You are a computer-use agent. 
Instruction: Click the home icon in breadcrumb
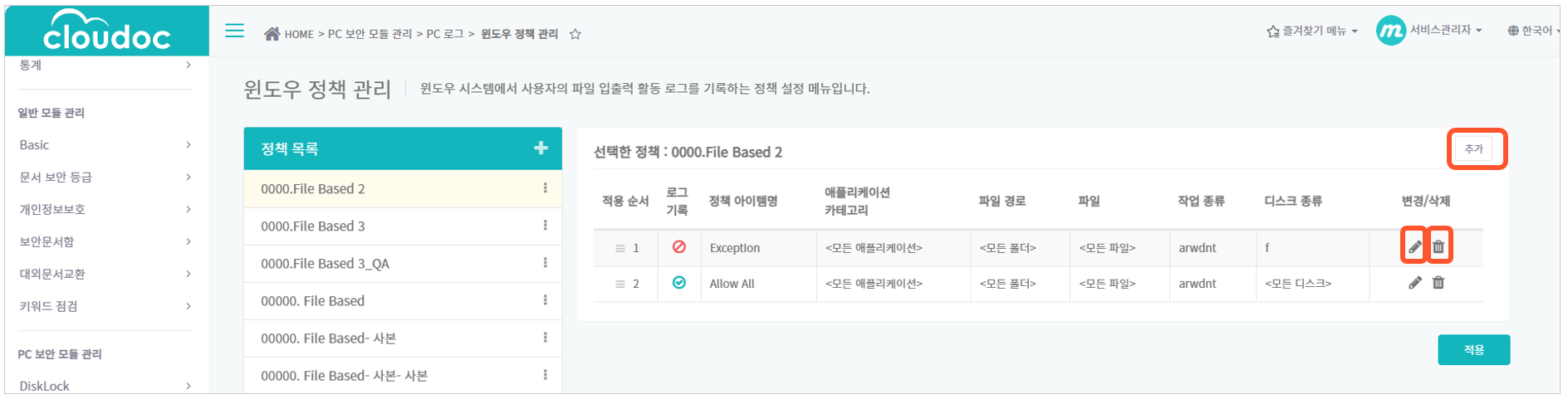point(272,34)
